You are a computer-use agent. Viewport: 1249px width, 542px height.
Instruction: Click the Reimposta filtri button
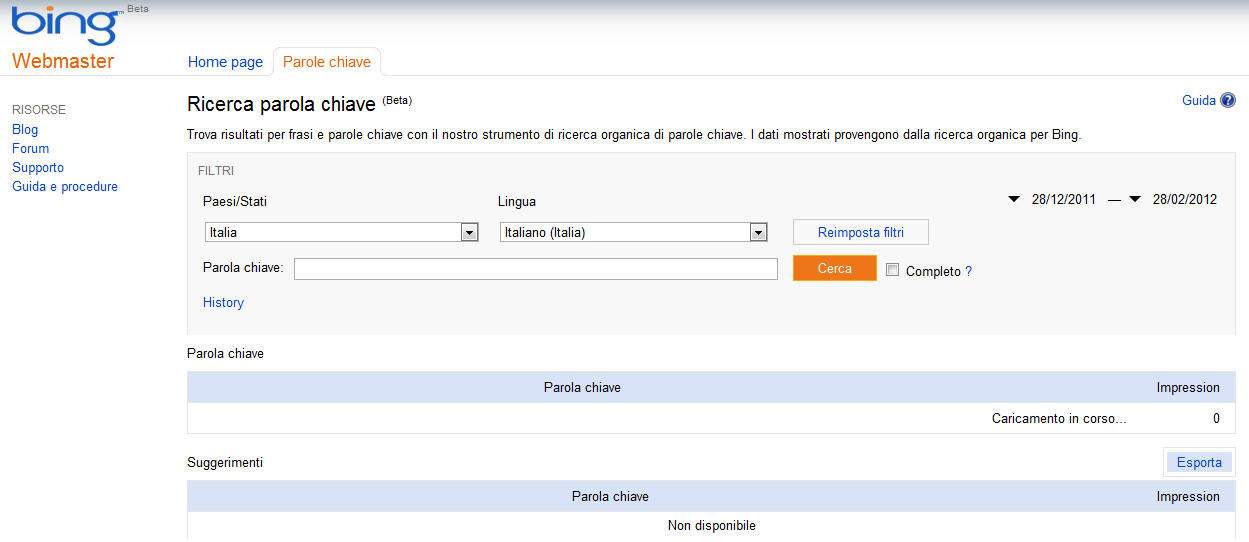click(860, 232)
